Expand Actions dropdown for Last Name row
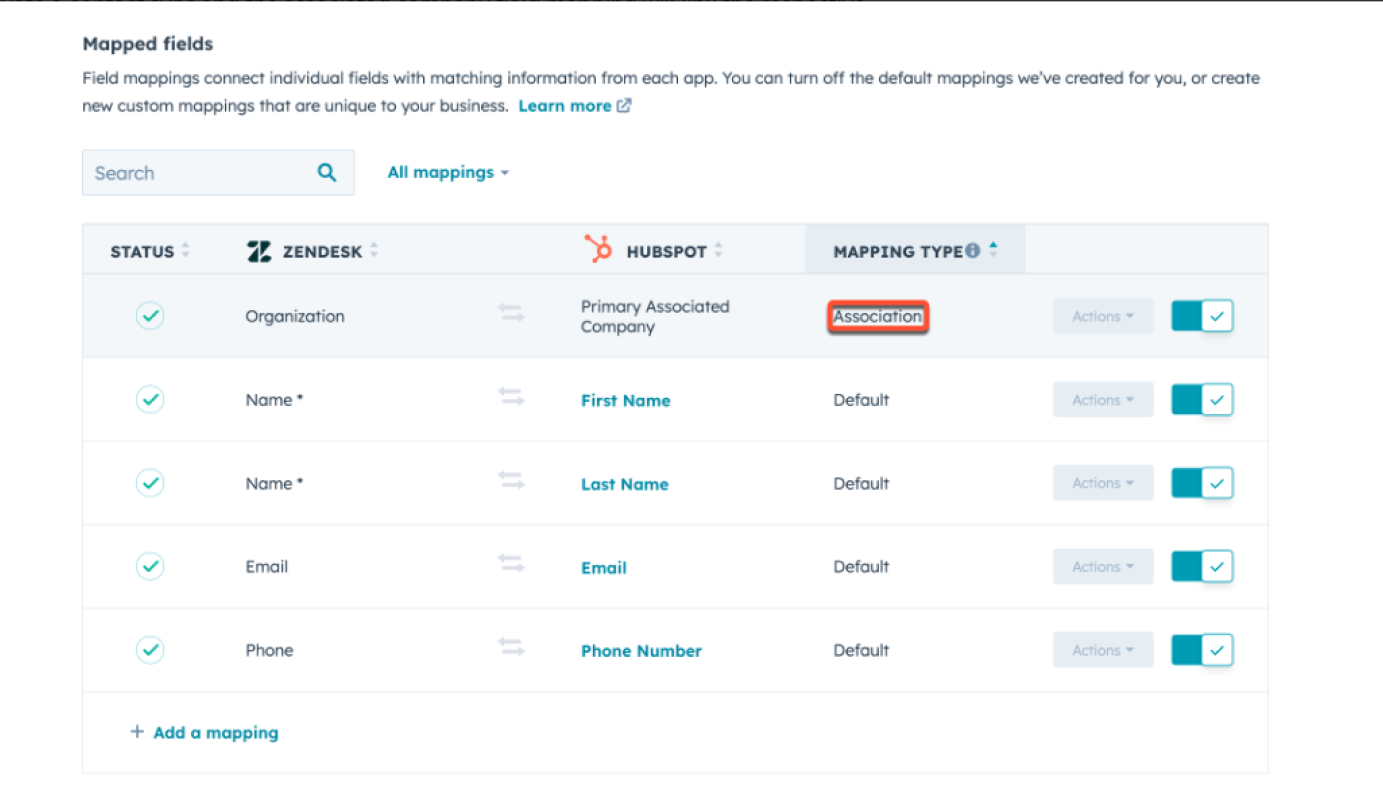The image size is (1383, 789). [x=1103, y=483]
